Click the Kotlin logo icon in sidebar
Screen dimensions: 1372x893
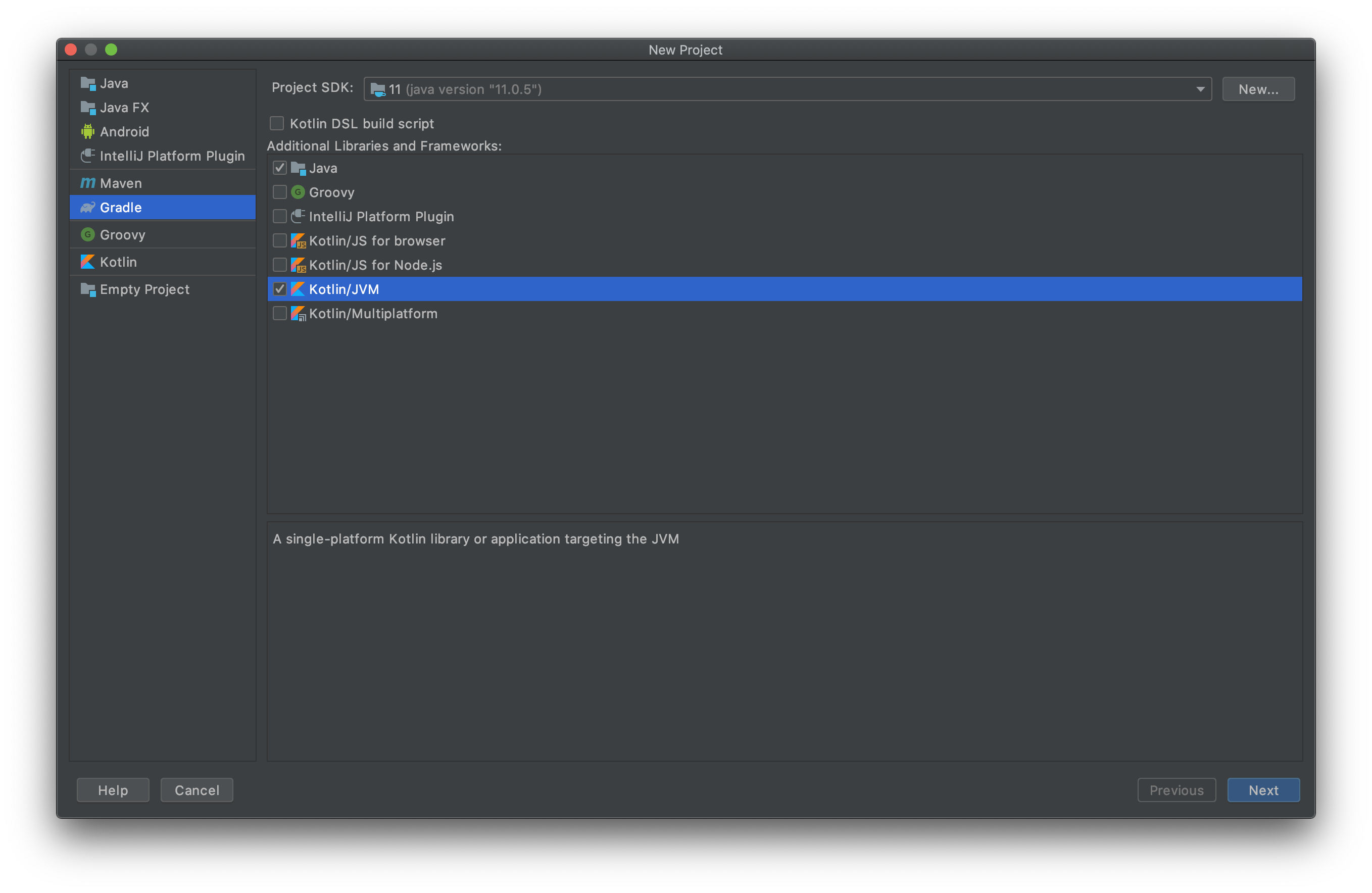click(87, 262)
